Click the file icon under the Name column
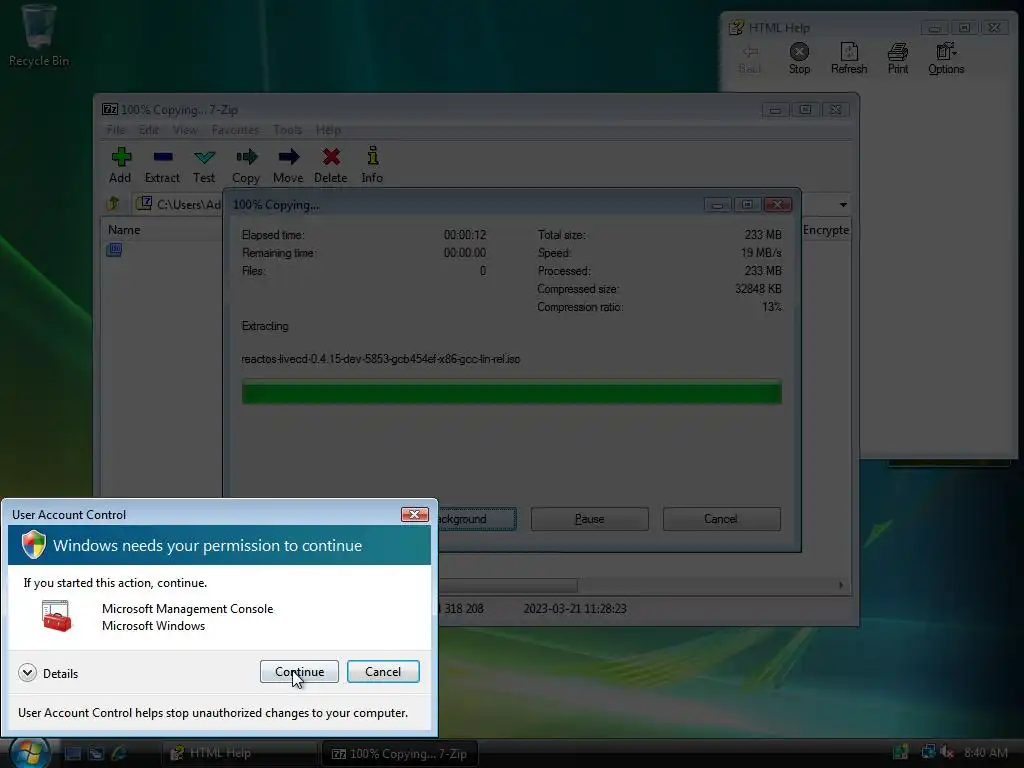The image size is (1024, 768). 114,249
